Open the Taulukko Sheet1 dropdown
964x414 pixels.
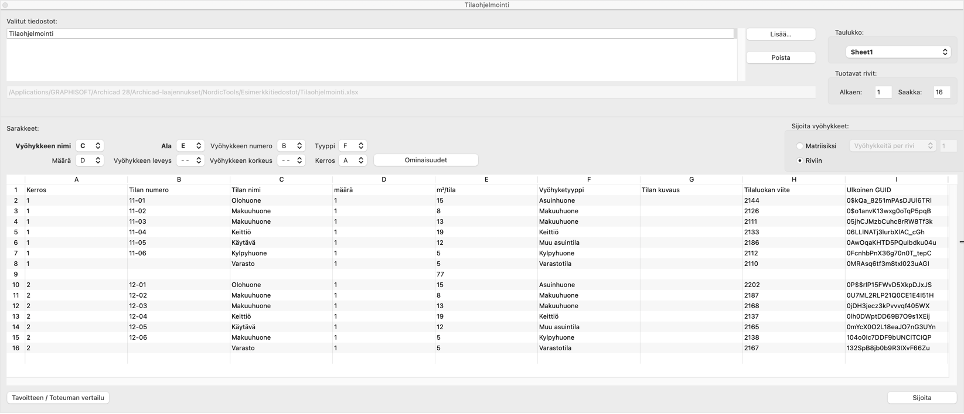[x=895, y=51]
